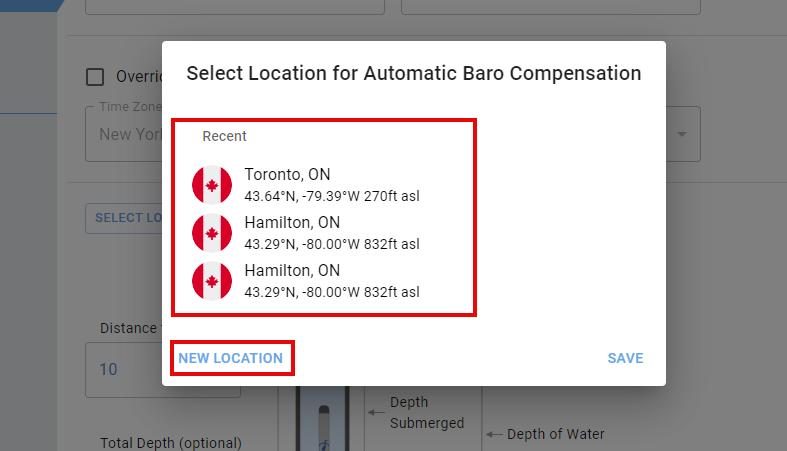This screenshot has width=787, height=451.
Task: Click the Canada flag beside Toronto, ON
Action: click(211, 185)
